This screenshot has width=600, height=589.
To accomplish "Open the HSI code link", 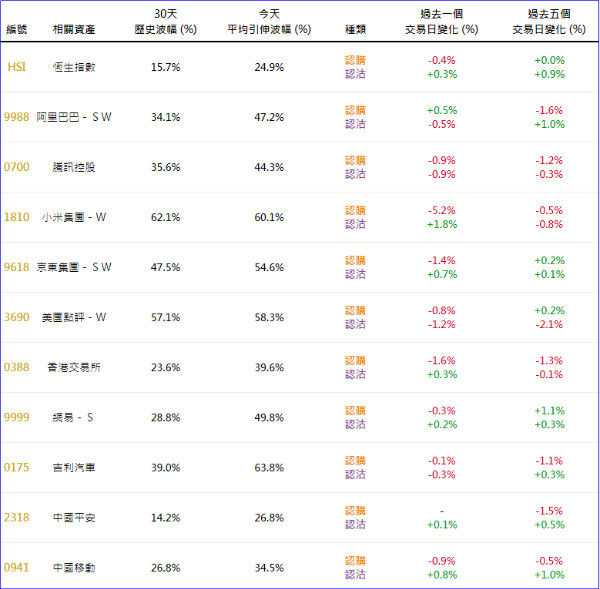I will (x=16, y=67).
